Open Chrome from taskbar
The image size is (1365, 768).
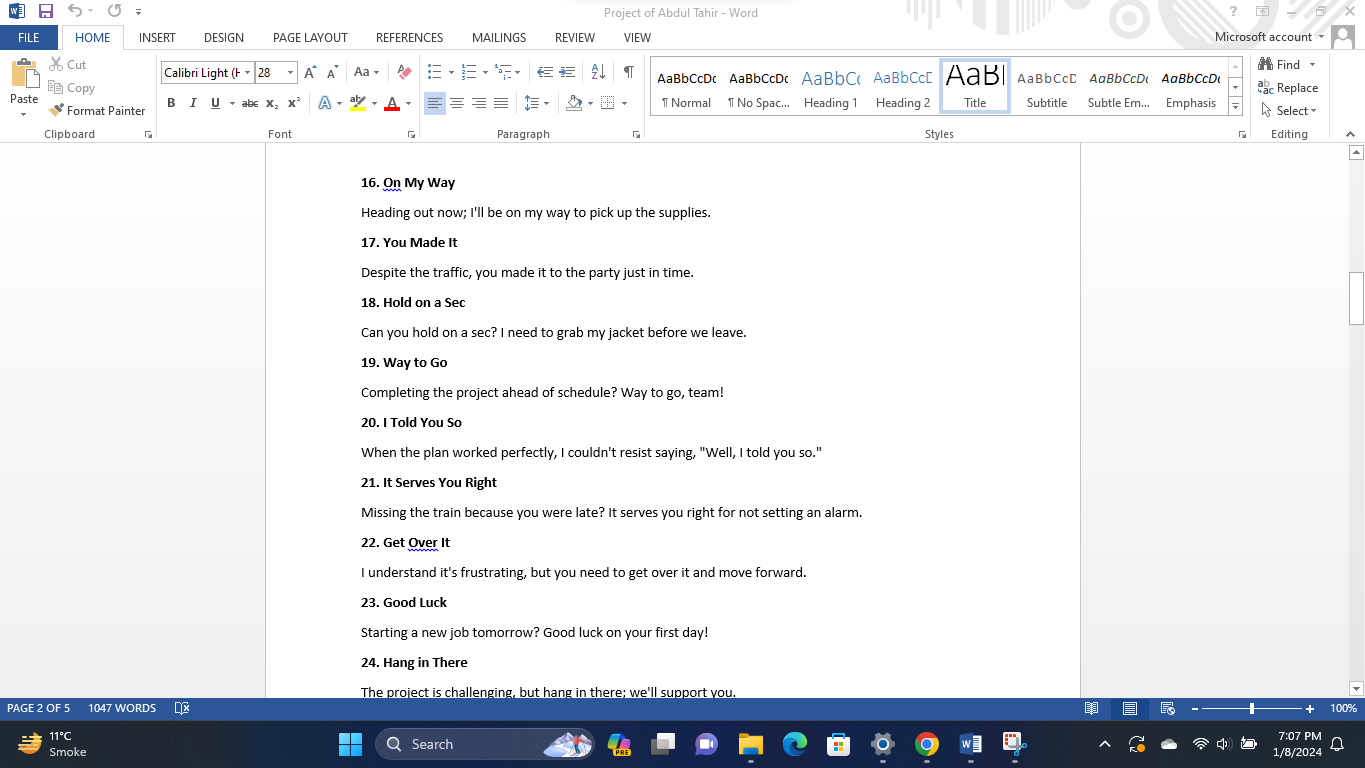tap(927, 744)
